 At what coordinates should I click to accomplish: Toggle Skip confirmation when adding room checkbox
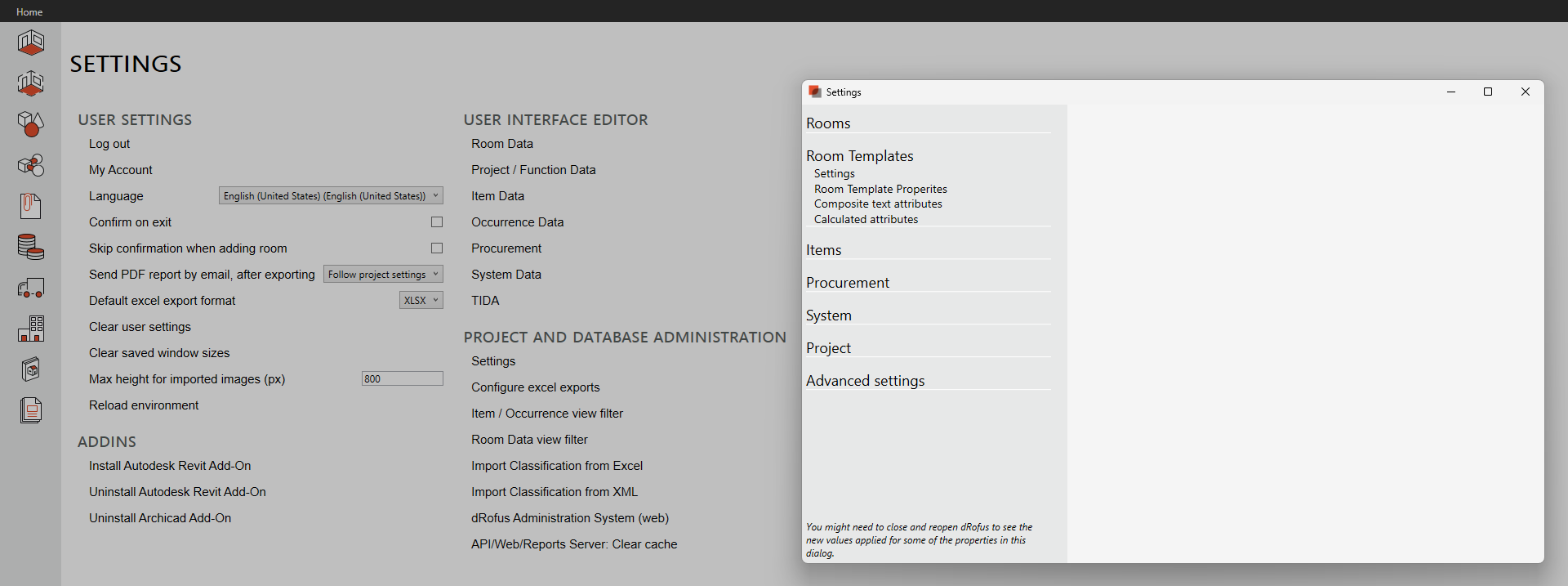click(437, 248)
